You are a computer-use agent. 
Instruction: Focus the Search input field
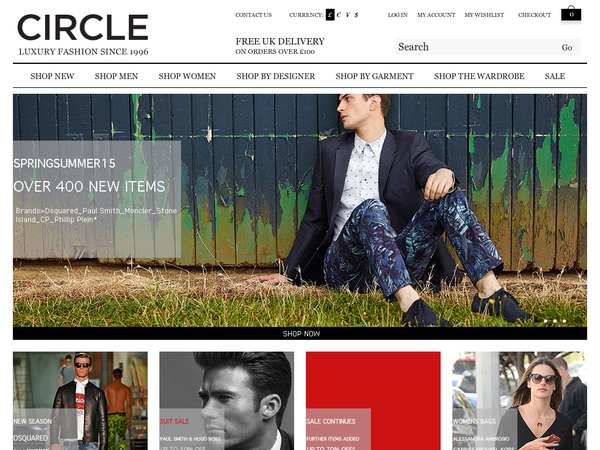pyautogui.click(x=476, y=47)
